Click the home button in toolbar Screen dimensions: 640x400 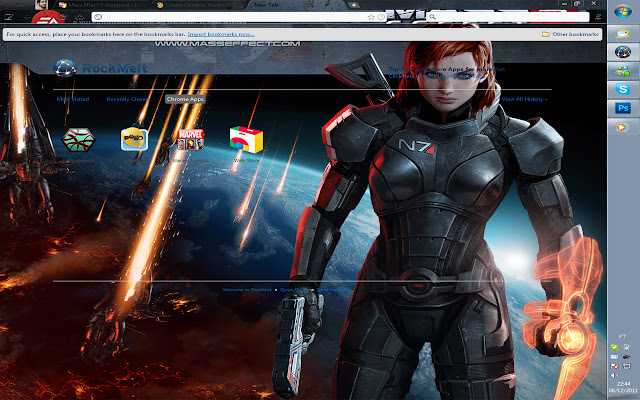point(80,18)
